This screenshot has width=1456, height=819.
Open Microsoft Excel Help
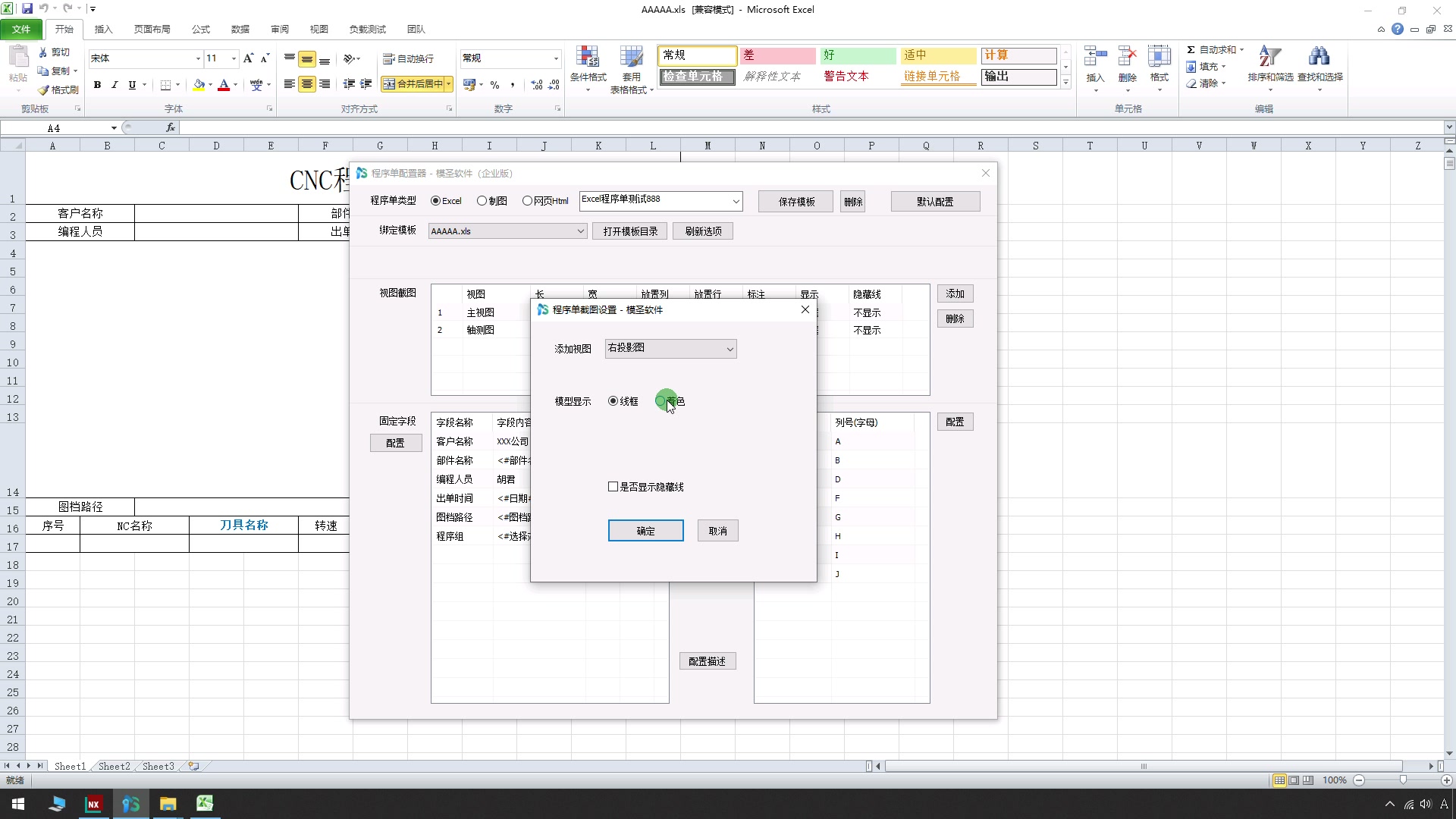click(1398, 30)
